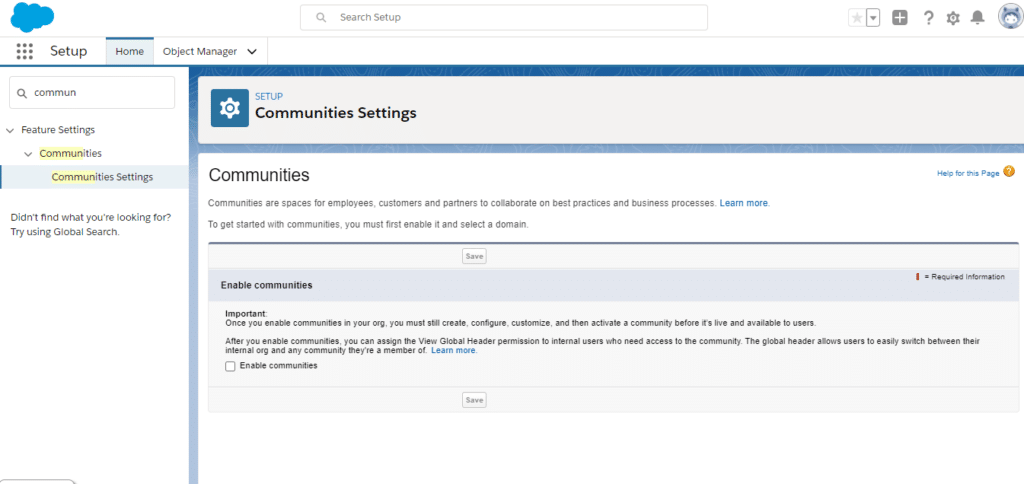Open the Help question mark icon
1024x484 pixels.
tap(928, 18)
